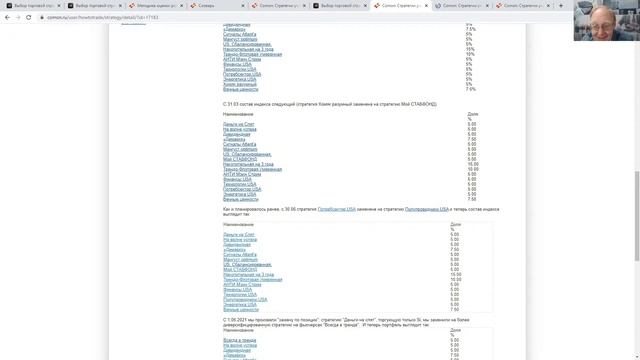
Task: Click the lock icon in address bar
Action: point(42,18)
